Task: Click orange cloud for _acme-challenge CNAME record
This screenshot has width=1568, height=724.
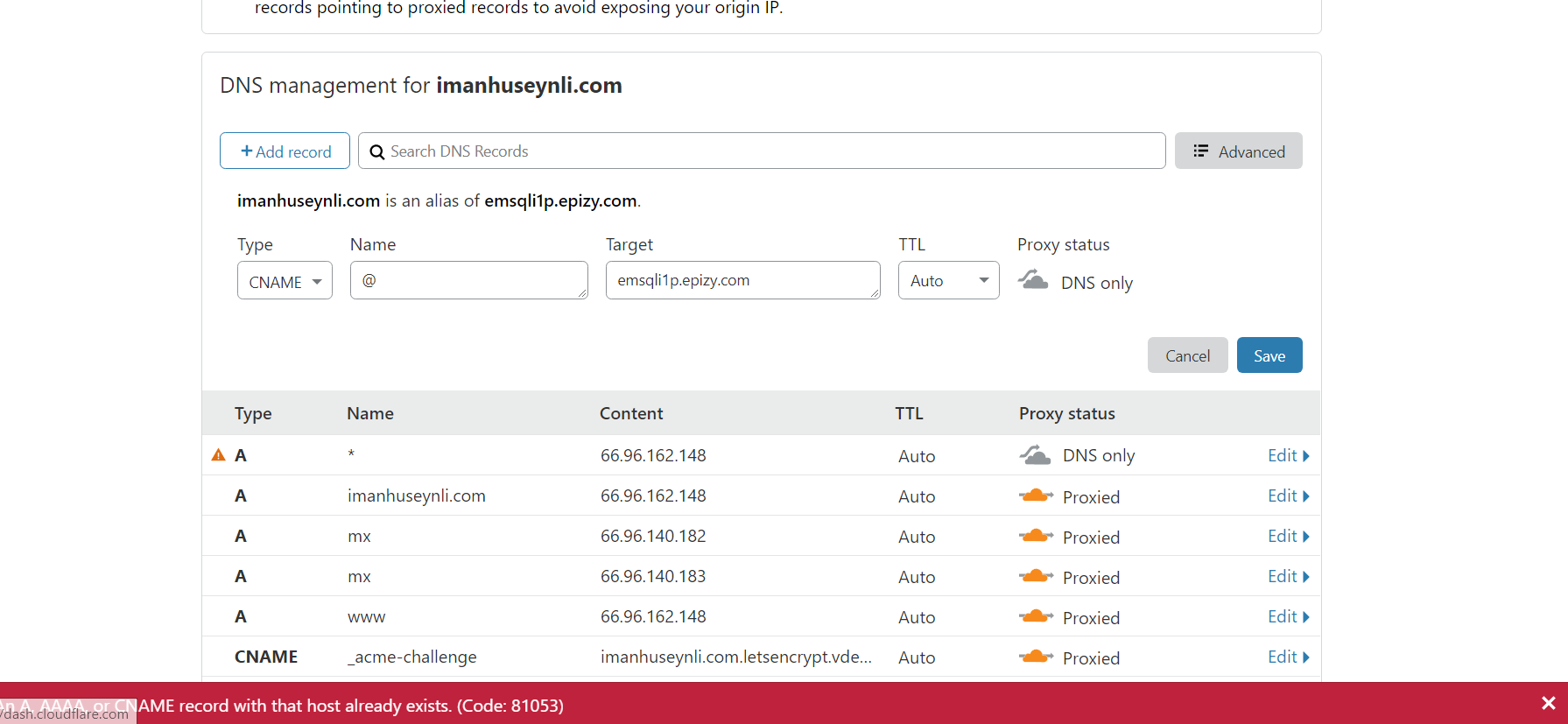Action: point(1036,657)
